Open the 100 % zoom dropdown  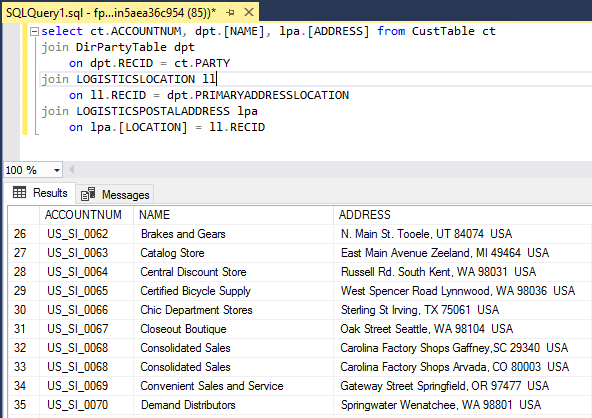coord(57,170)
